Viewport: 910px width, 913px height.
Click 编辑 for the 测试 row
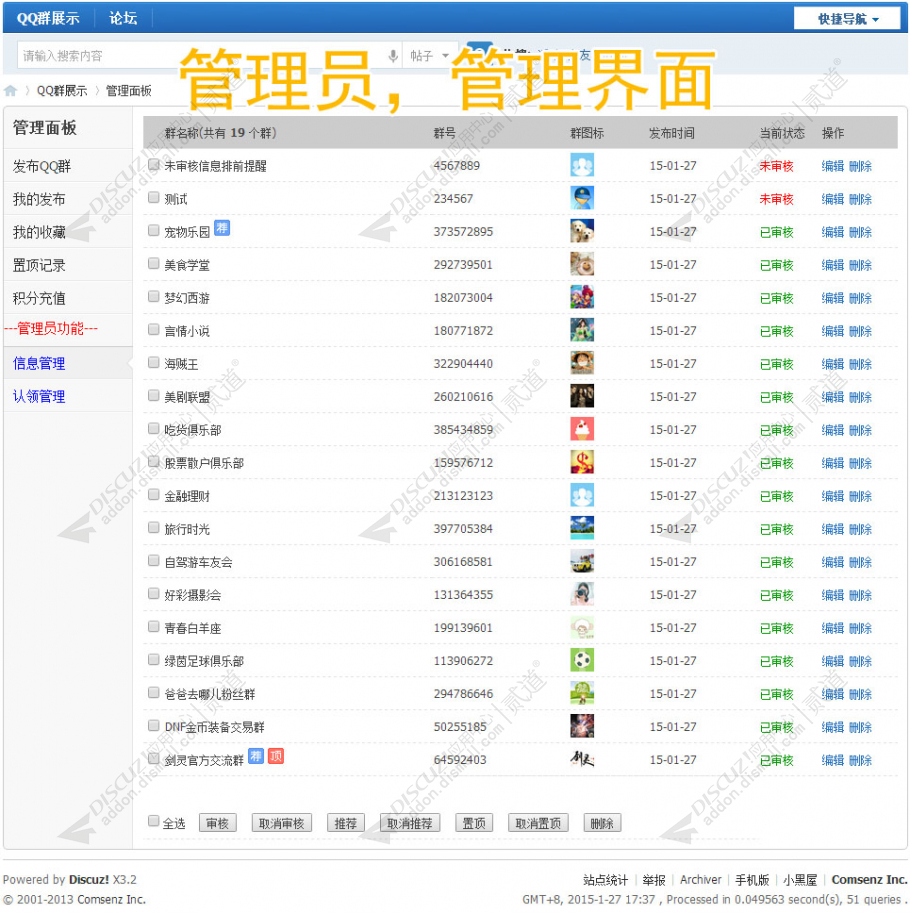pyautogui.click(x=833, y=199)
